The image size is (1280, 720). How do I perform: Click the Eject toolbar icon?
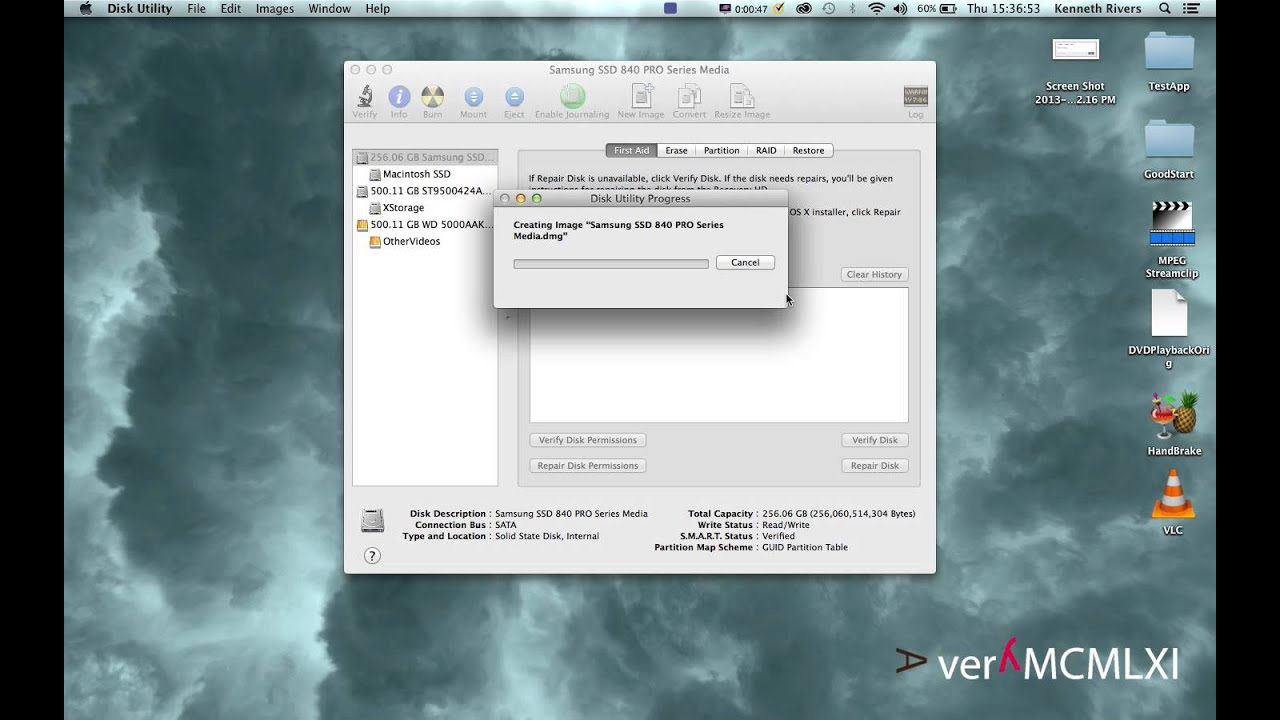pos(514,102)
